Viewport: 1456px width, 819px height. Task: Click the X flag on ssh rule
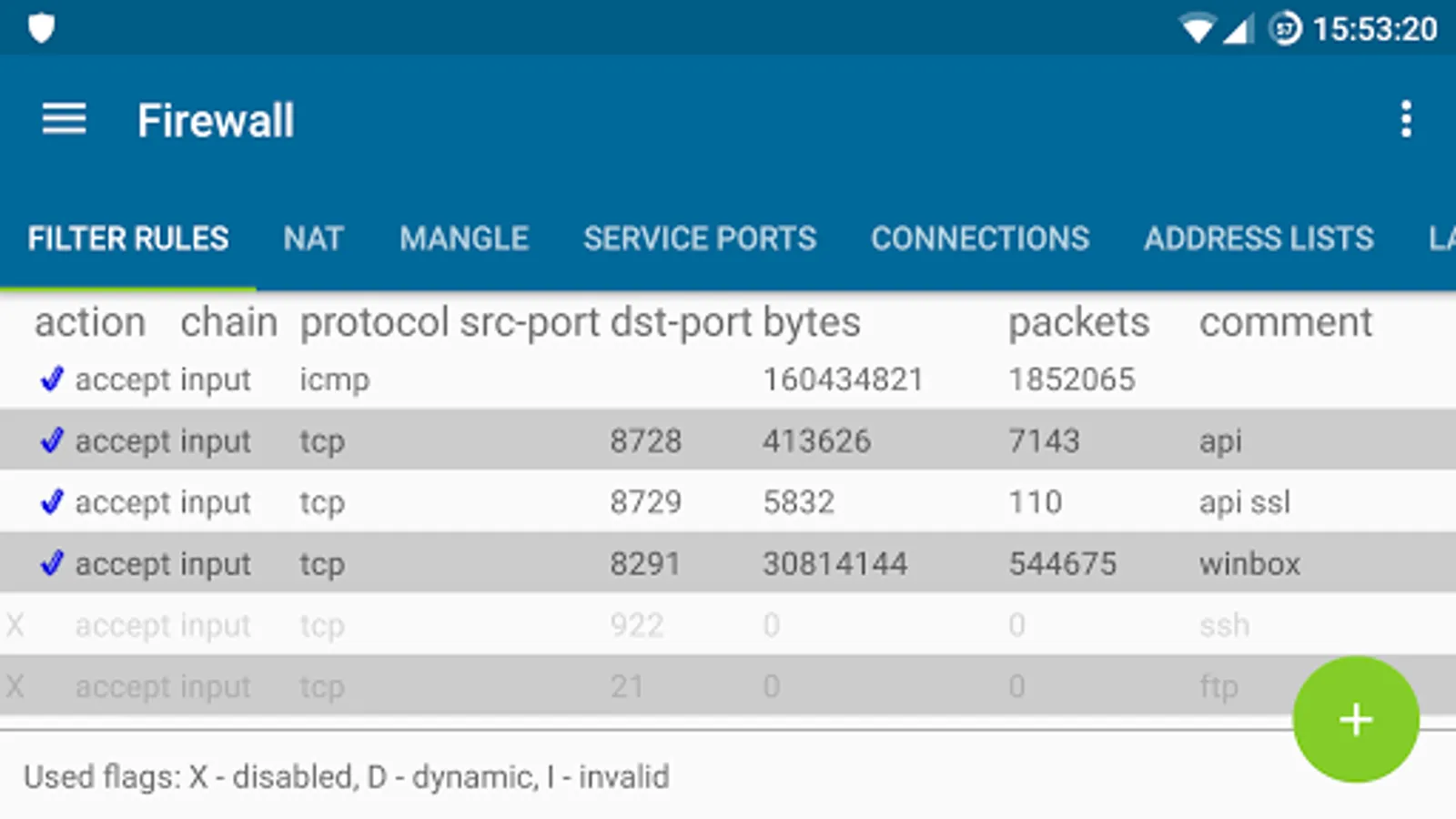[x=15, y=625]
